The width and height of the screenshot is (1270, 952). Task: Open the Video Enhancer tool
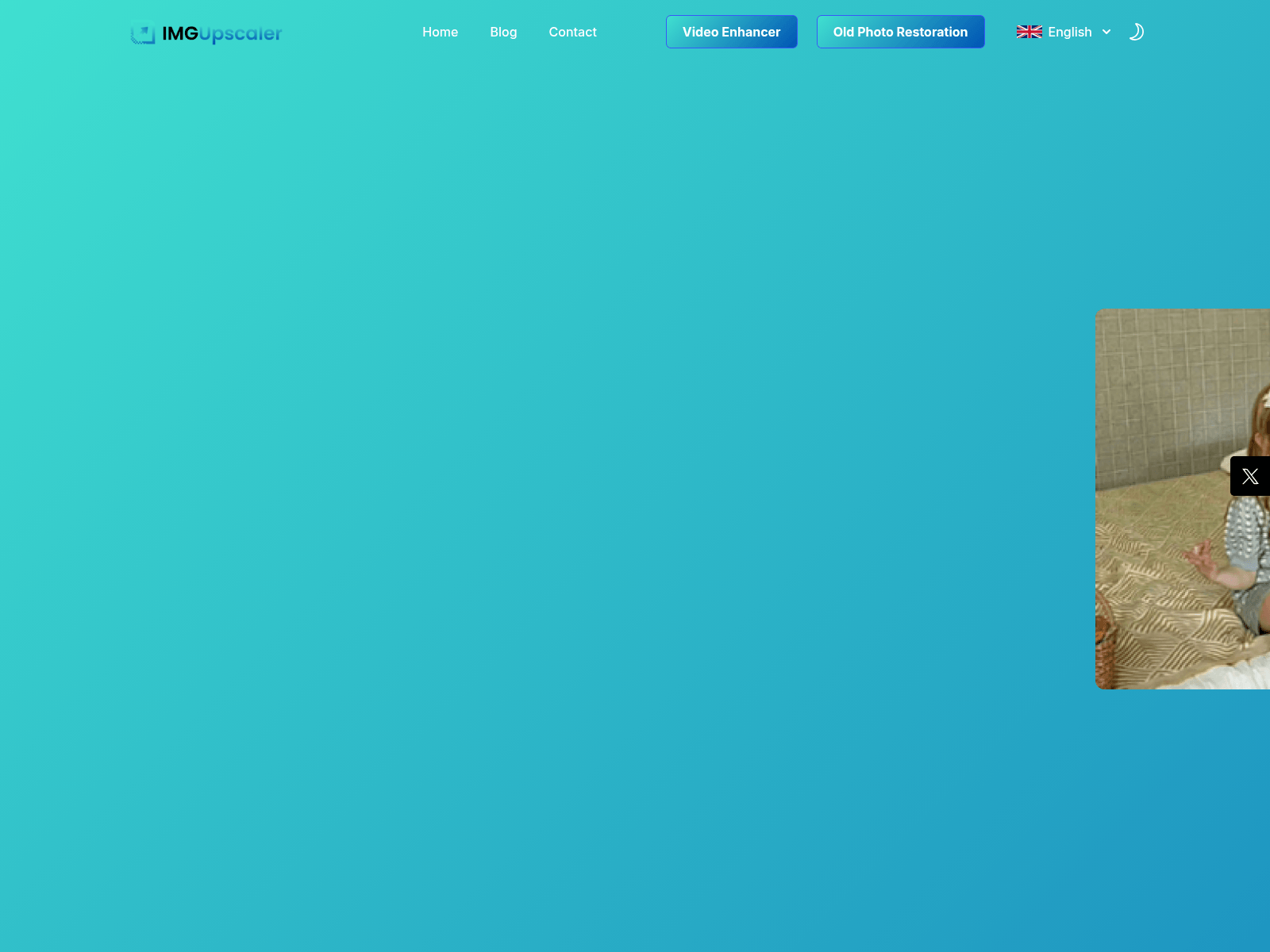[x=731, y=32]
